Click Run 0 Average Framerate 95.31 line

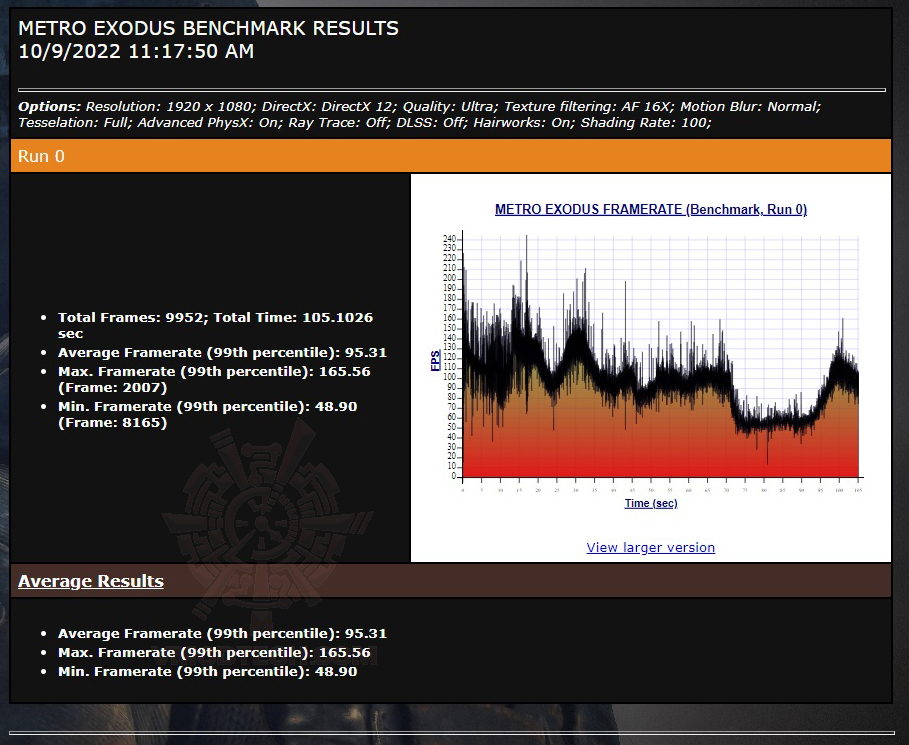click(222, 352)
